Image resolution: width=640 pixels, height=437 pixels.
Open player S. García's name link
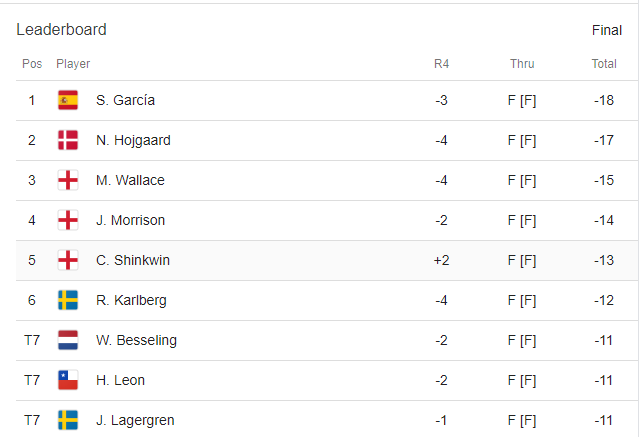(125, 100)
